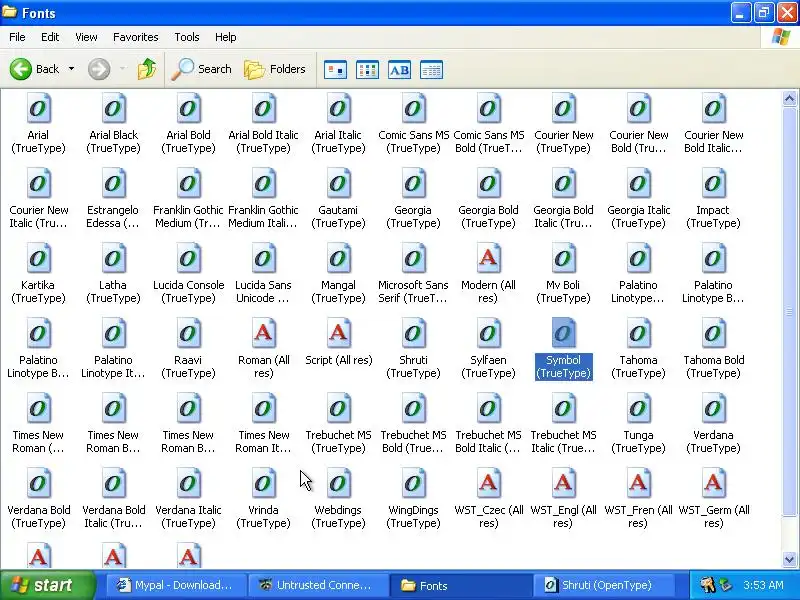Select the Arial Bold Italic label text
Screen dimensions: 800x600
click(x=263, y=142)
